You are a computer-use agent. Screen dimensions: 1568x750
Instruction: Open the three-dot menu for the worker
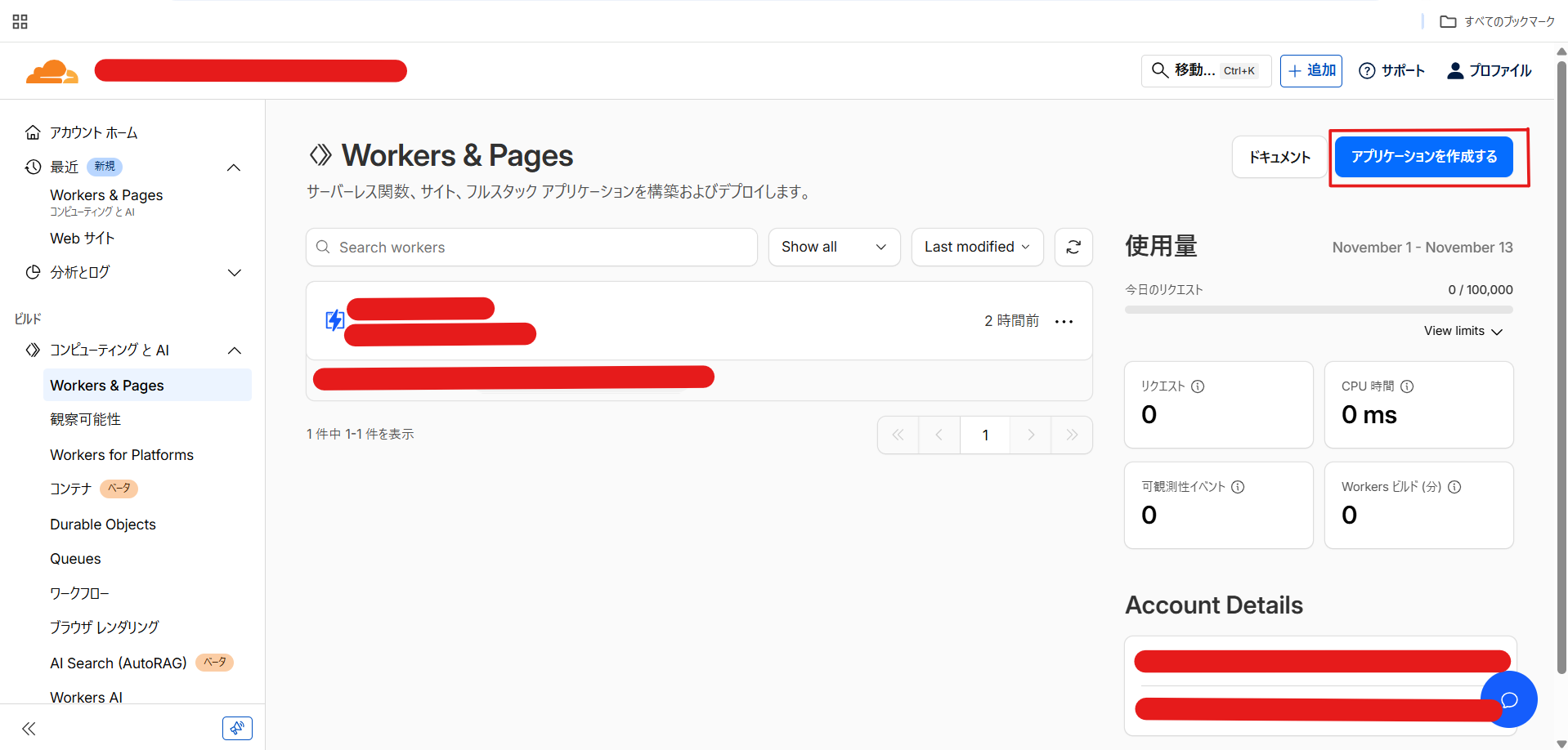[1064, 322]
